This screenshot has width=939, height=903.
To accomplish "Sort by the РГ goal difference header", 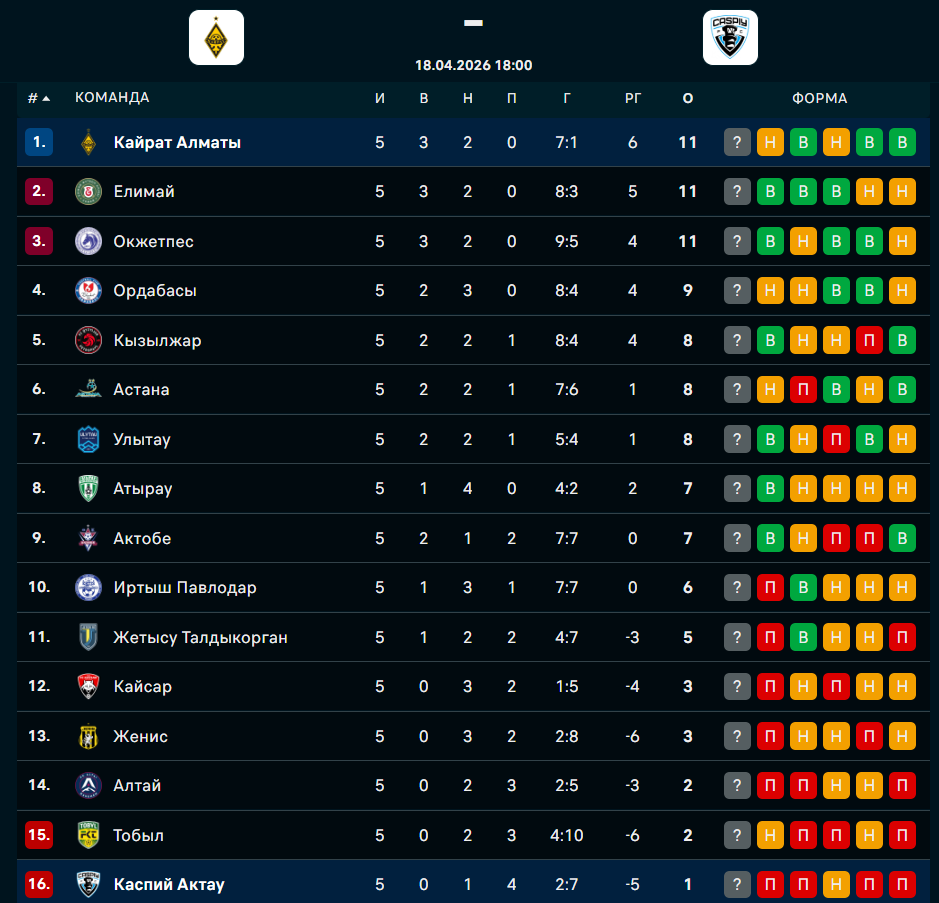I will click(633, 98).
